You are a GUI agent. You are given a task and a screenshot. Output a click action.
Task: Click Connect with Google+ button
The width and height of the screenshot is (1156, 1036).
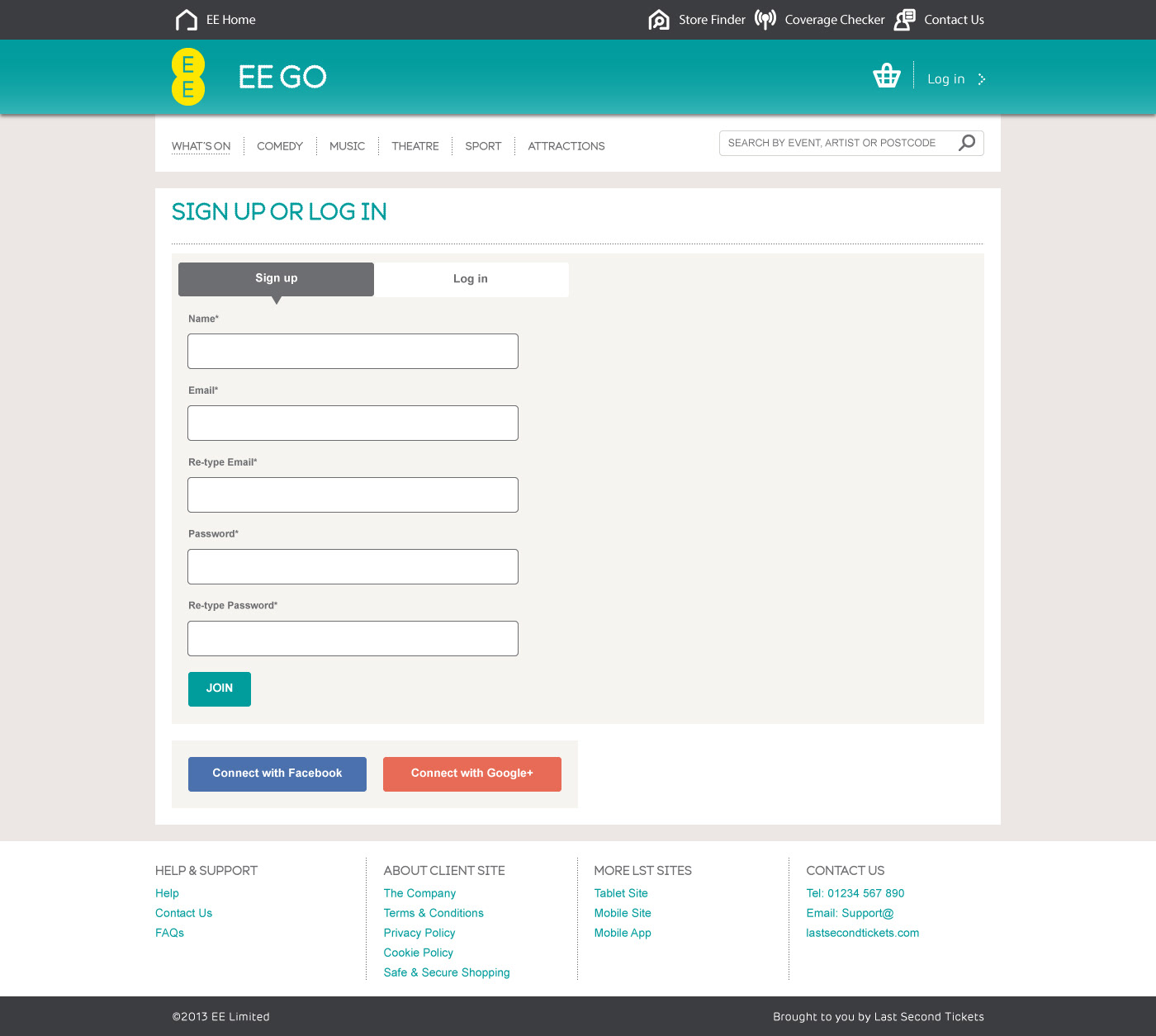pyautogui.click(x=472, y=773)
